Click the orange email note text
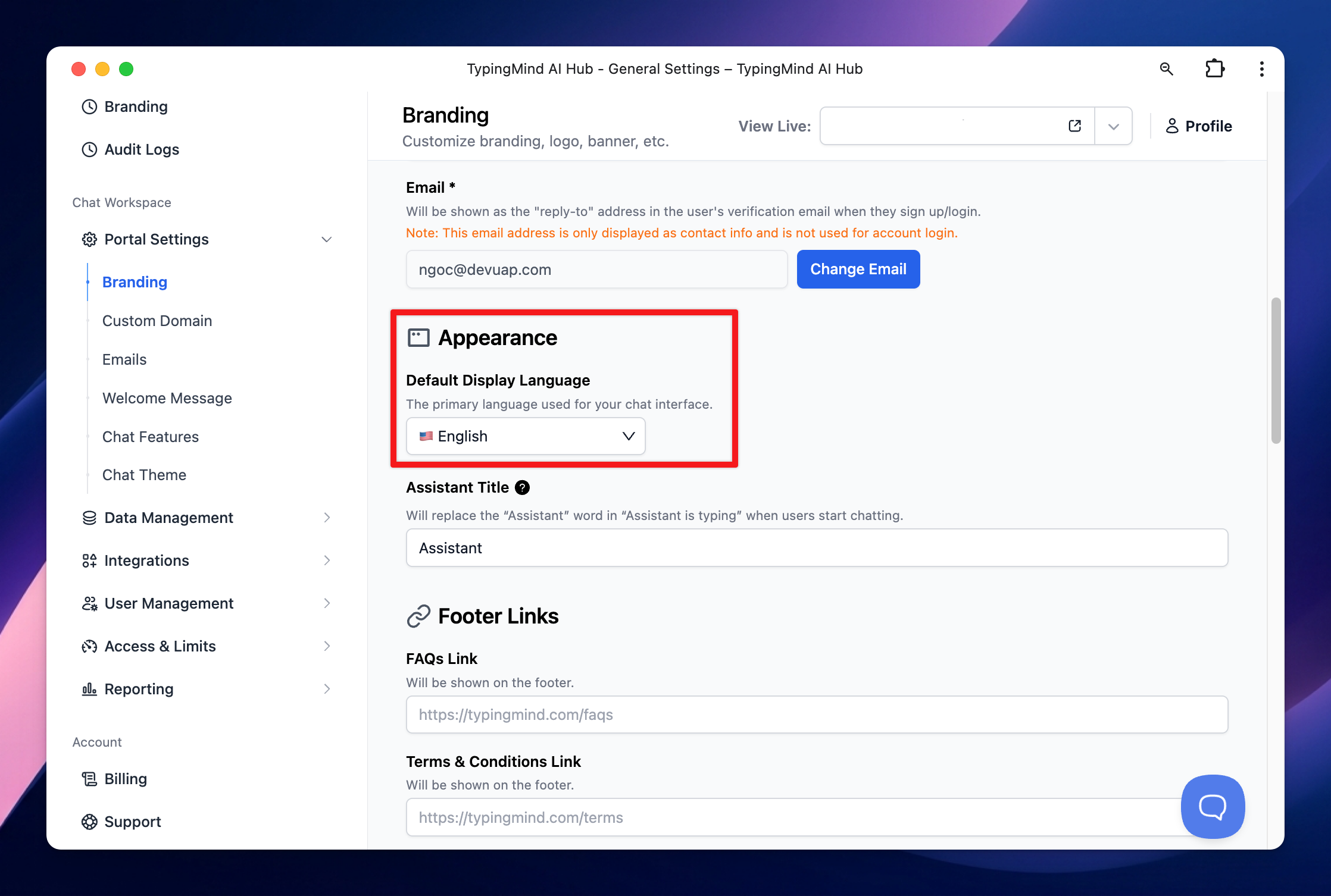 pyautogui.click(x=682, y=233)
